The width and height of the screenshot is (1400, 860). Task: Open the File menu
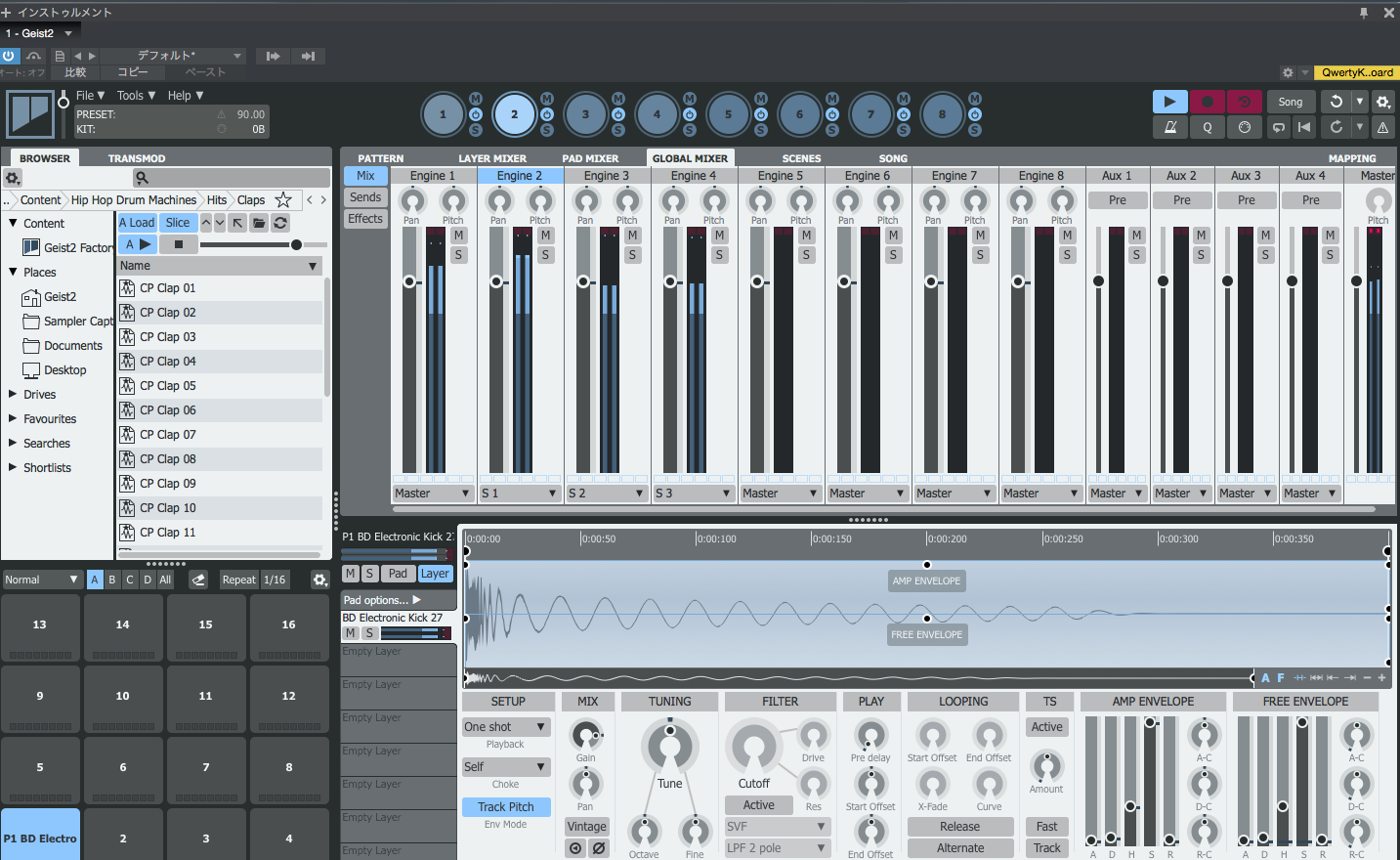[x=91, y=95]
